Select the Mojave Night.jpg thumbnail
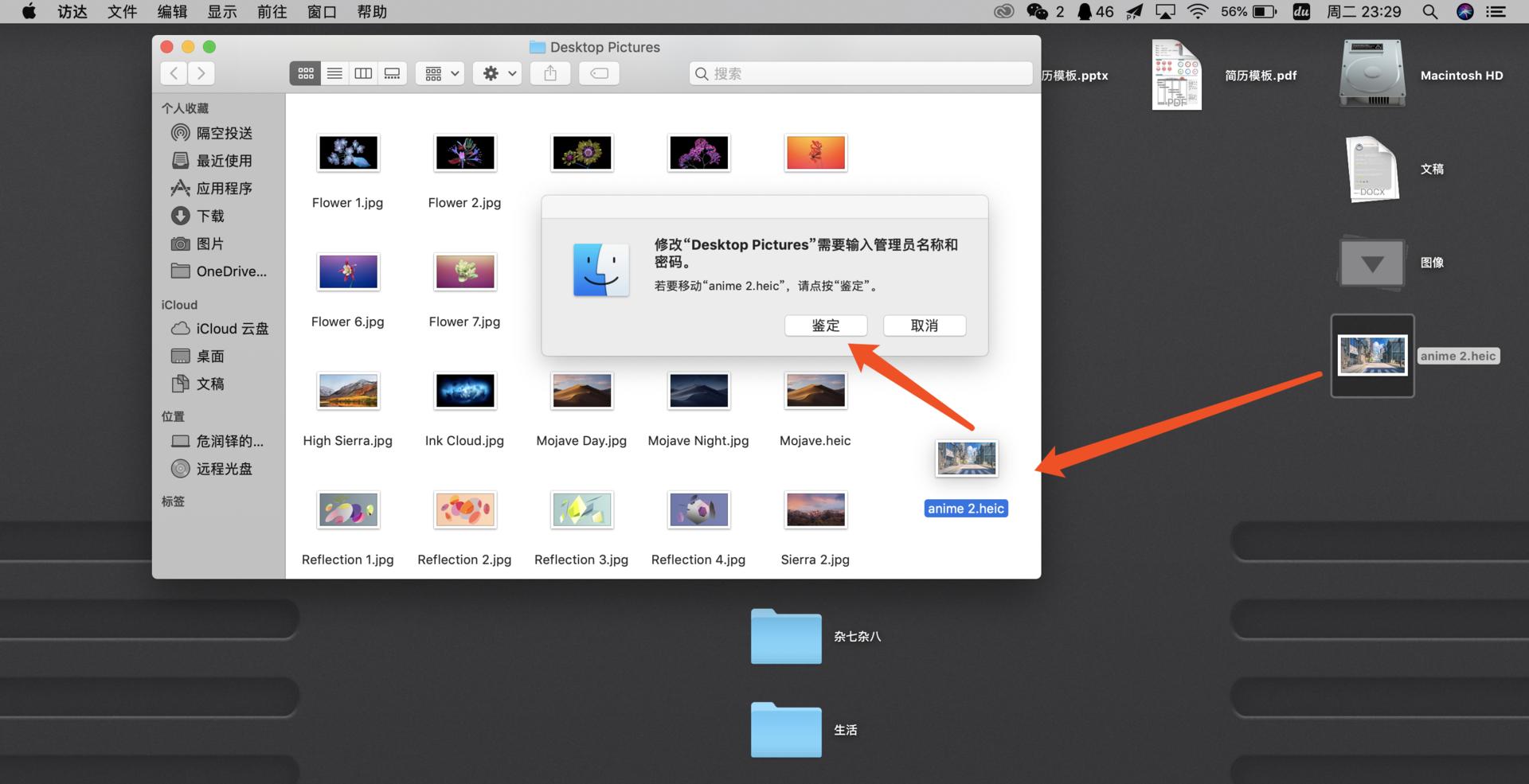 tap(698, 390)
